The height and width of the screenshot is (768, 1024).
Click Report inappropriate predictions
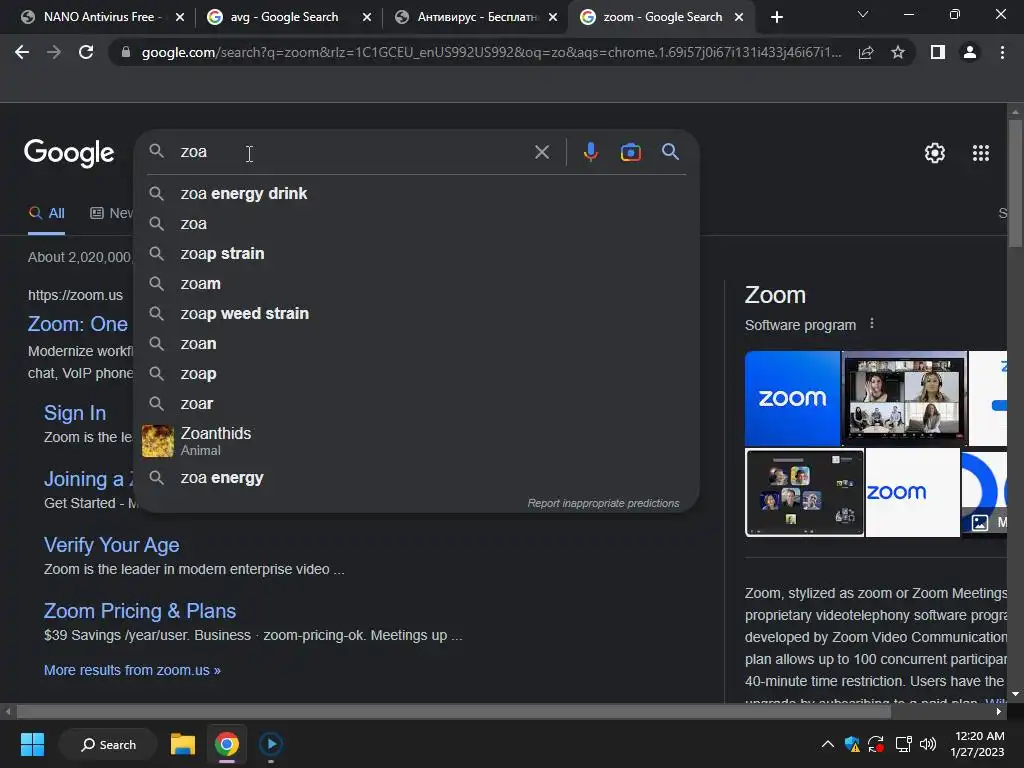tap(603, 504)
